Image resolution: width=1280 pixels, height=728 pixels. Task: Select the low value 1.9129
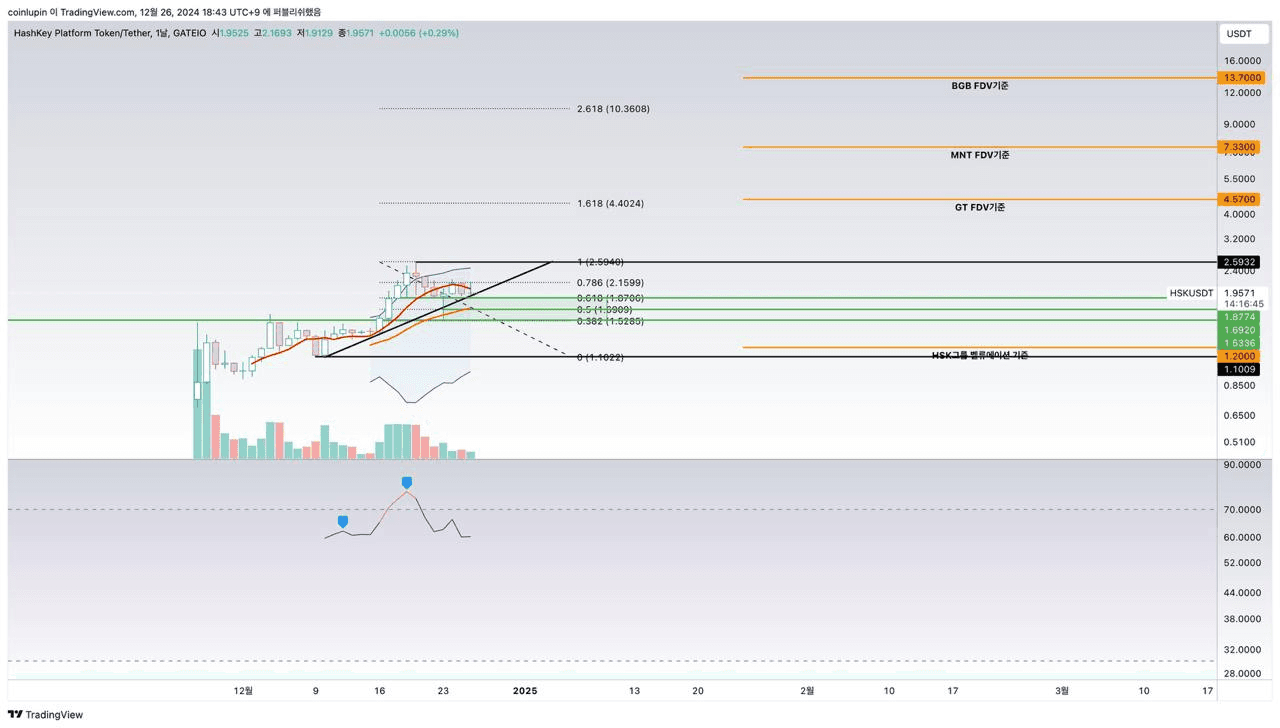tap(320, 33)
